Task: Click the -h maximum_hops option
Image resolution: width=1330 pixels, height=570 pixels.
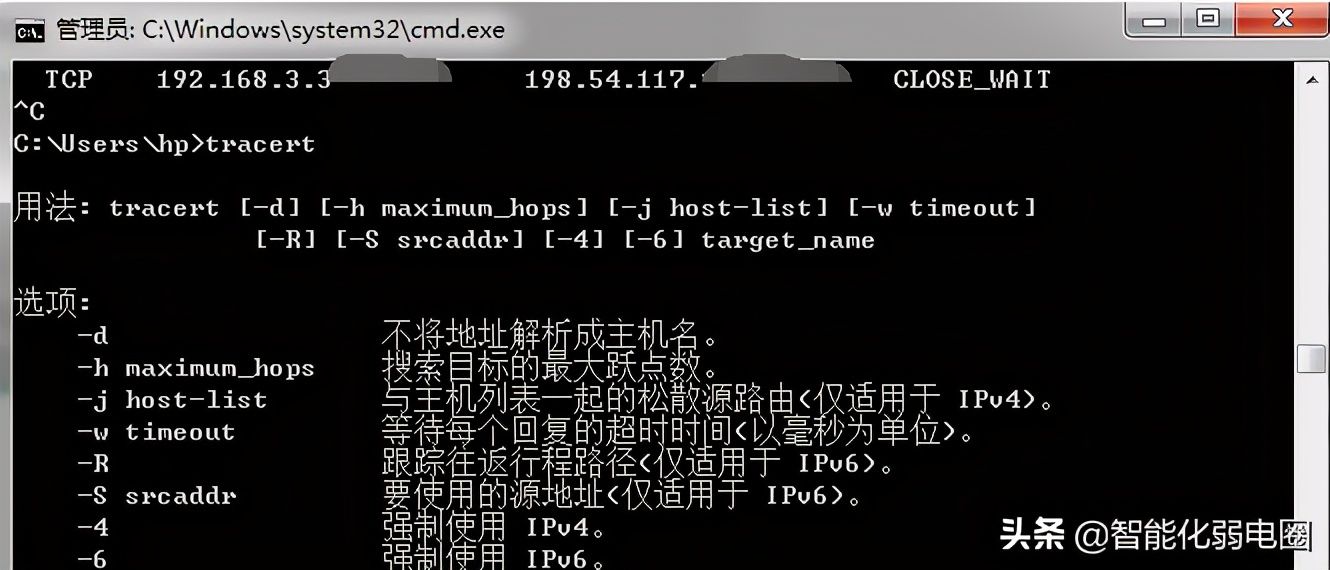Action: [x=196, y=369]
